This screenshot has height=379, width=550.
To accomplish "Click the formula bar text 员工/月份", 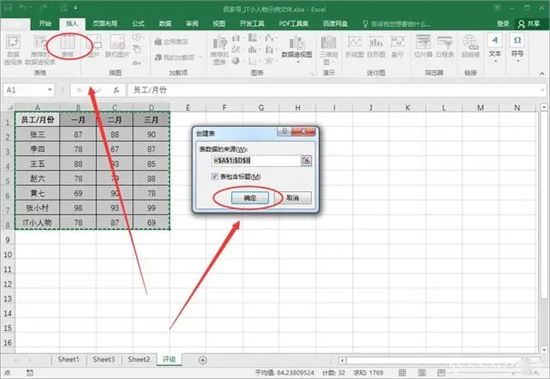I will pyautogui.click(x=150, y=90).
